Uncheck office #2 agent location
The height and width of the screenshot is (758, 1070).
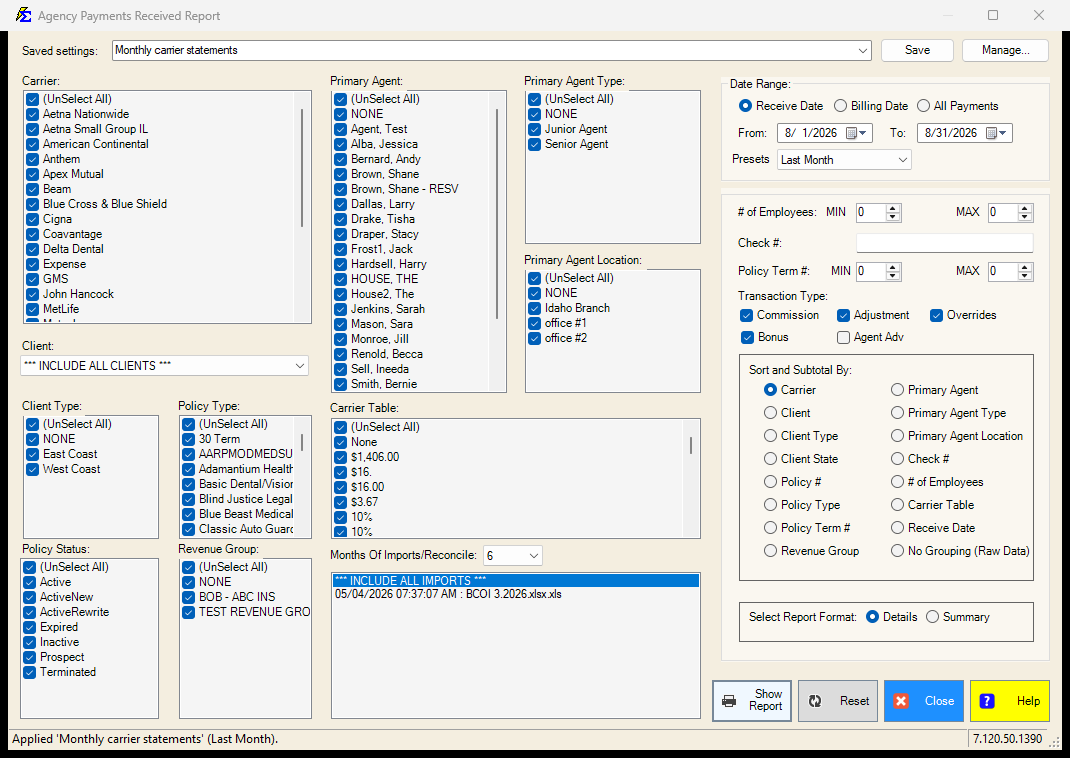[534, 338]
